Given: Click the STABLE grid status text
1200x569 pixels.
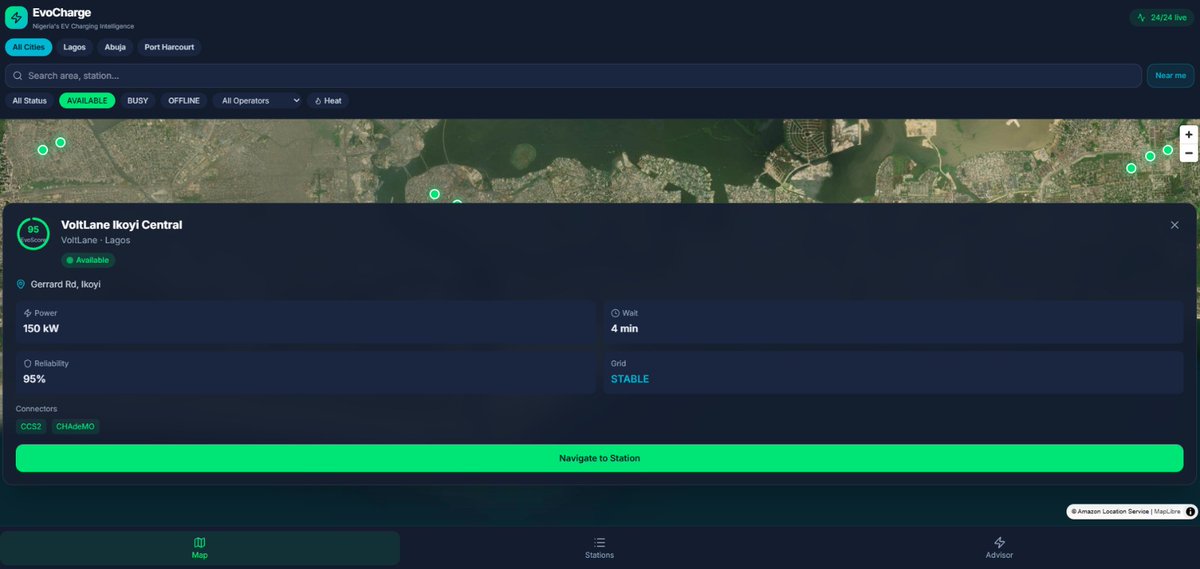Looking at the screenshot, I should (x=630, y=379).
